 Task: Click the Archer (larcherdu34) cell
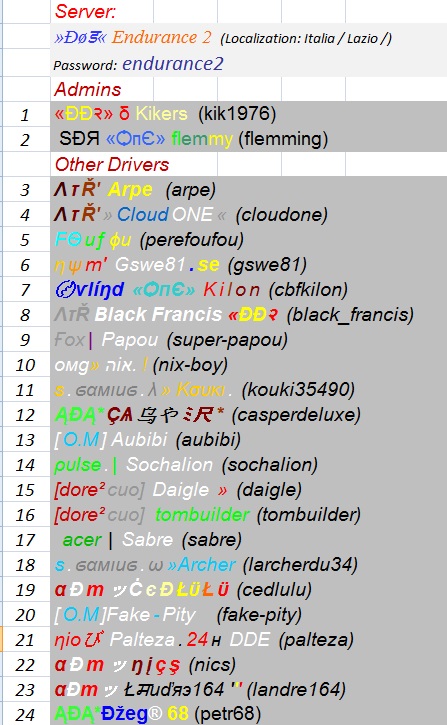(249, 564)
